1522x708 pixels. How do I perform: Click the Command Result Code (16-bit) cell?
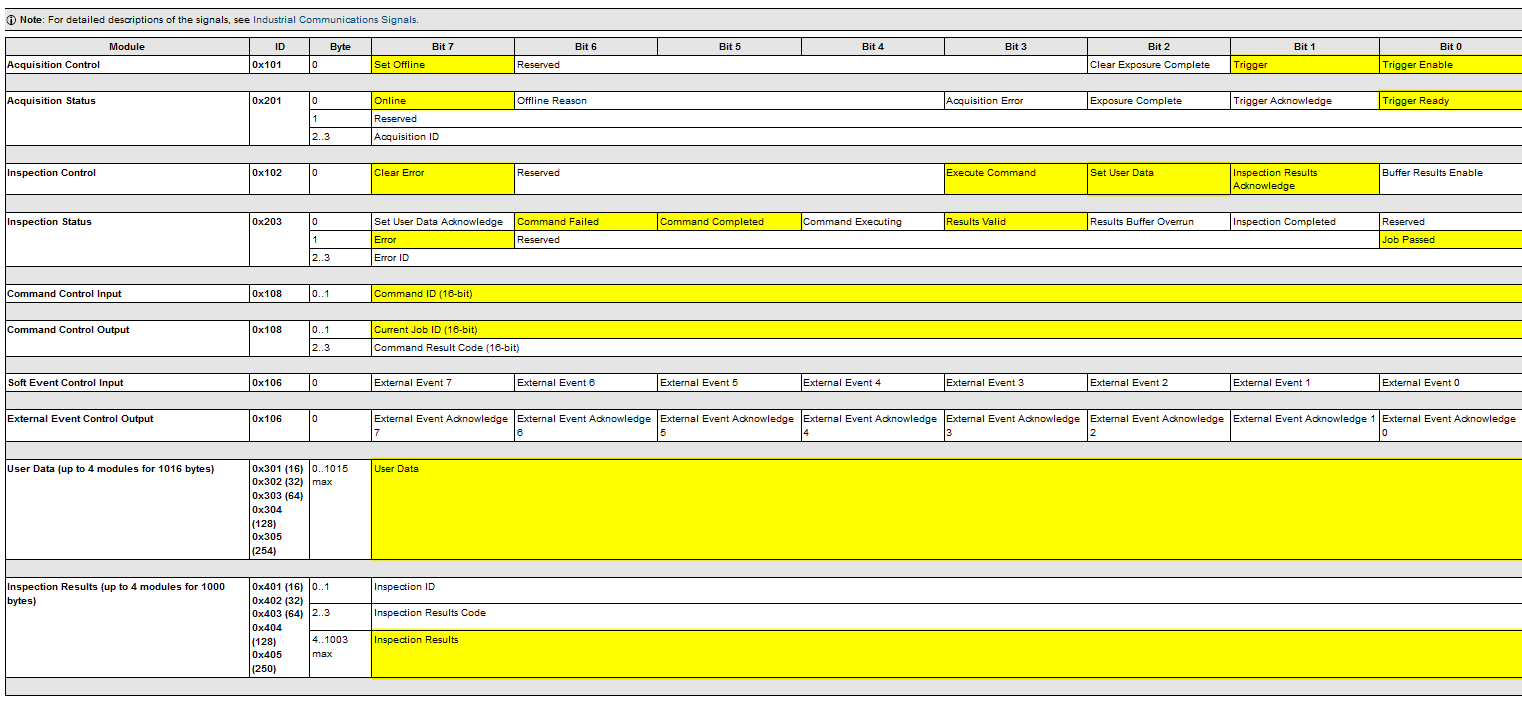947,348
